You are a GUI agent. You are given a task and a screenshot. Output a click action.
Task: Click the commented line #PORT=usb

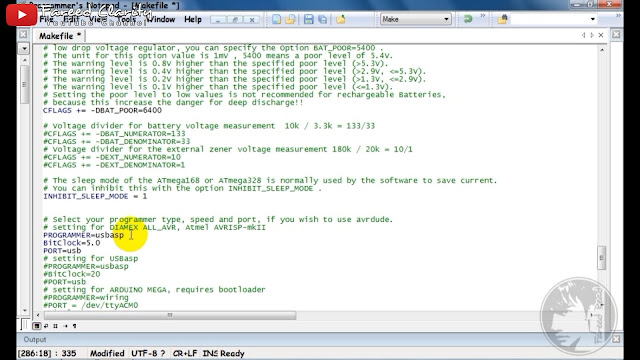65,282
